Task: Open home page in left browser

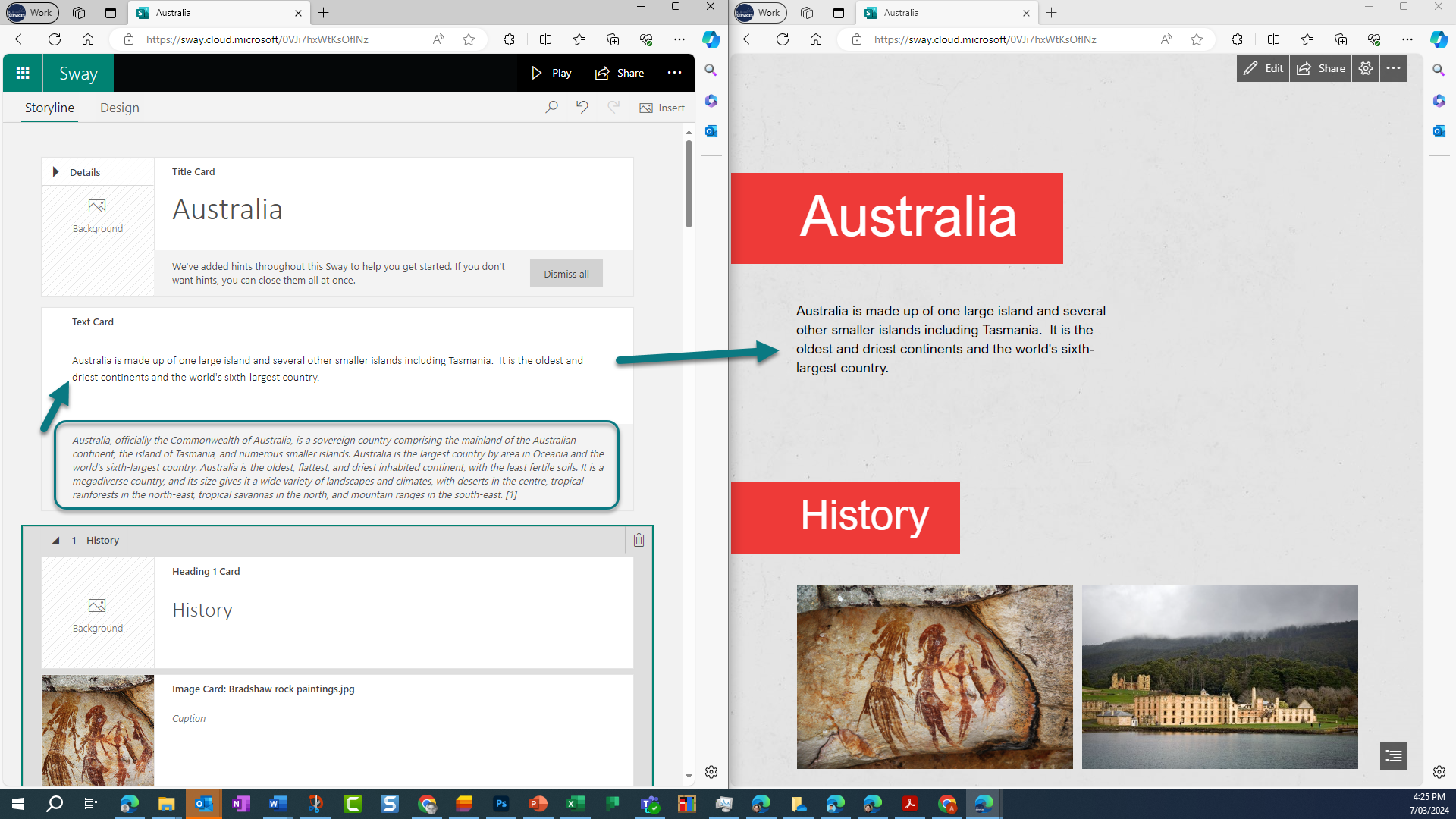Action: coord(88,39)
